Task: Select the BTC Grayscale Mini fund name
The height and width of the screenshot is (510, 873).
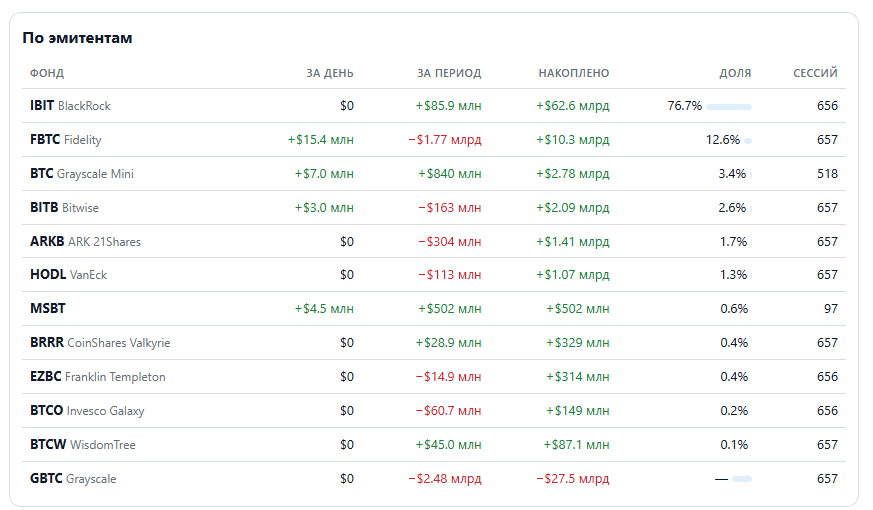Action: (82, 174)
